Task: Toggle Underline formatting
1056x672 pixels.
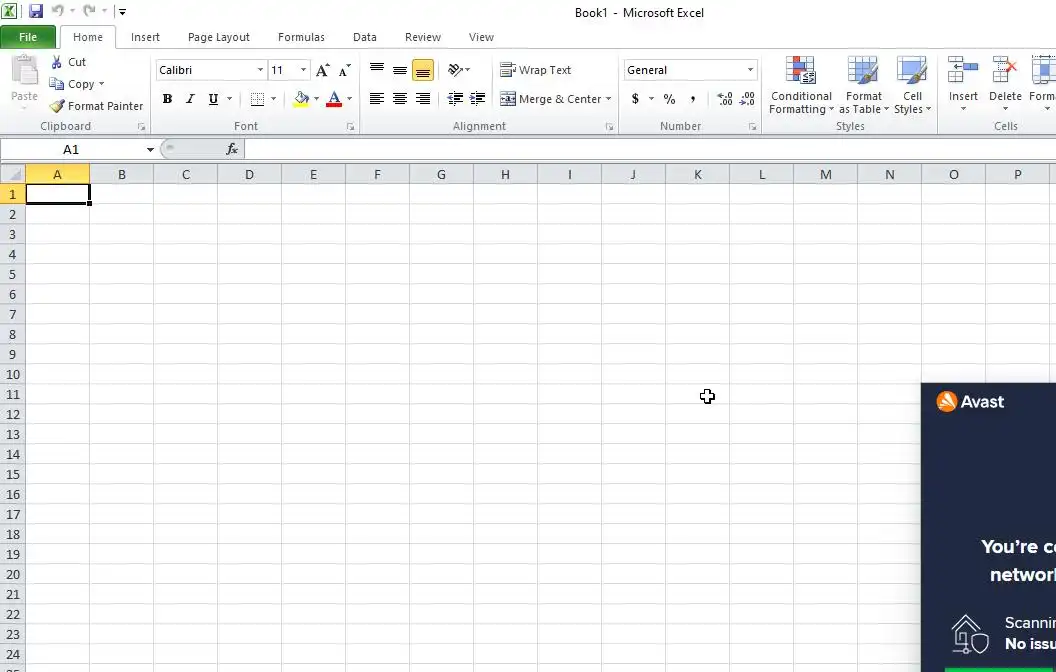Action: (x=213, y=99)
